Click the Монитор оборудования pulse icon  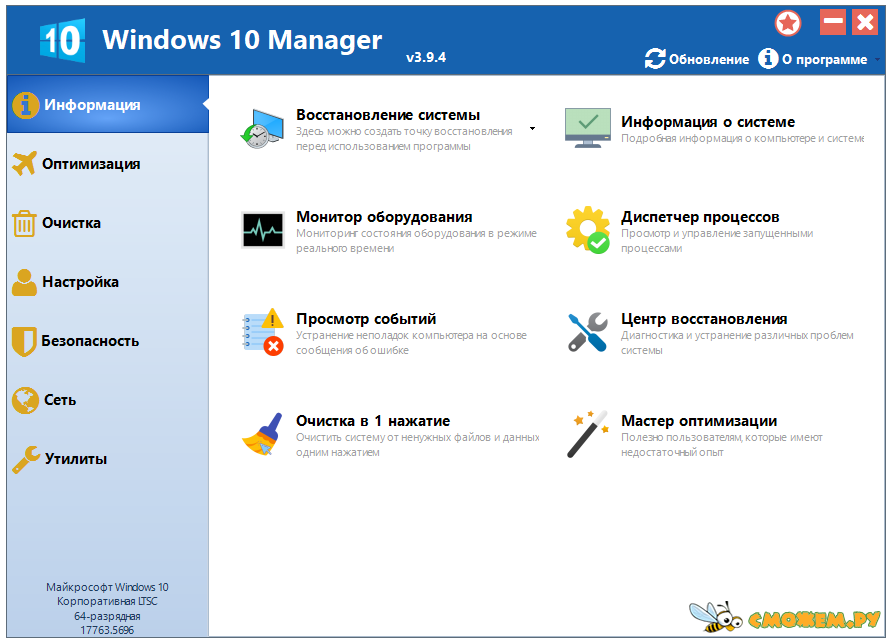click(263, 230)
